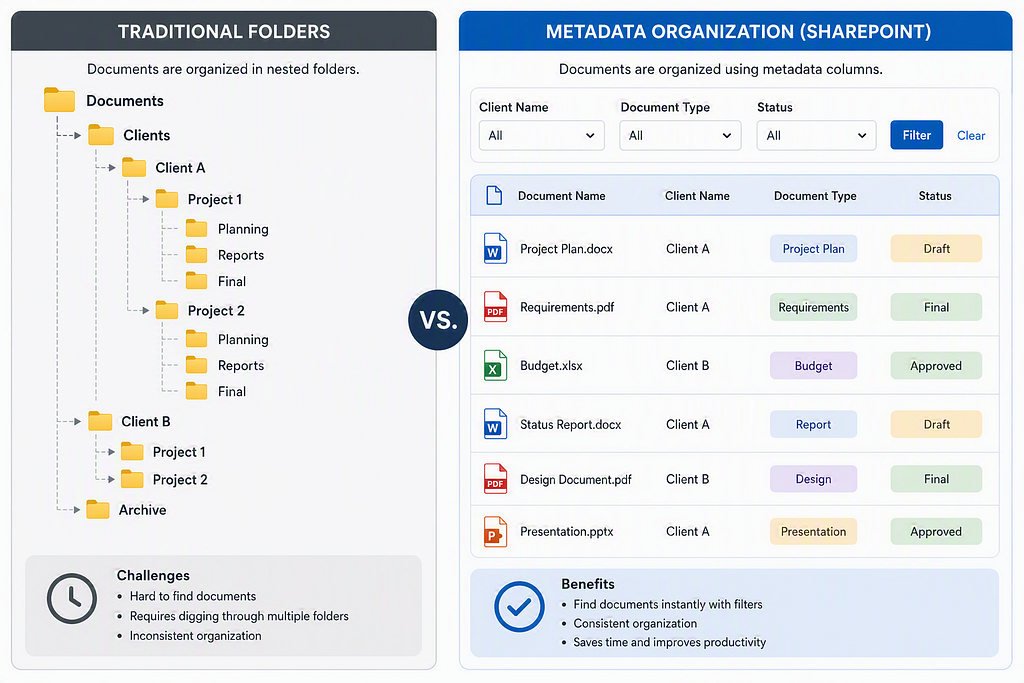Click the PowerPoint icon beside Presentation.pptx
Screen dimensions: 1024x683
(x=495, y=532)
